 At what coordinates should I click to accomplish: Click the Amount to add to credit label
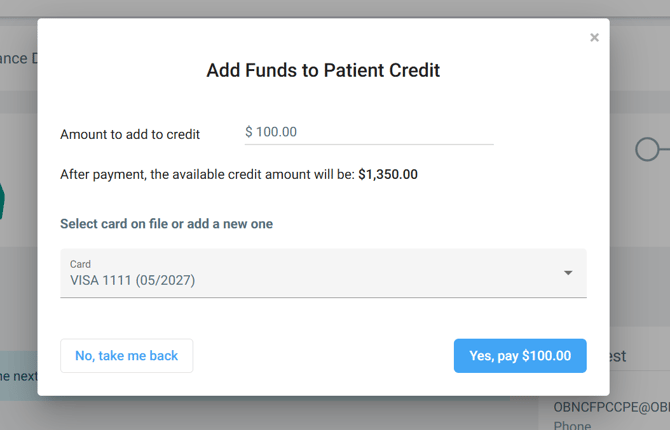(x=130, y=134)
